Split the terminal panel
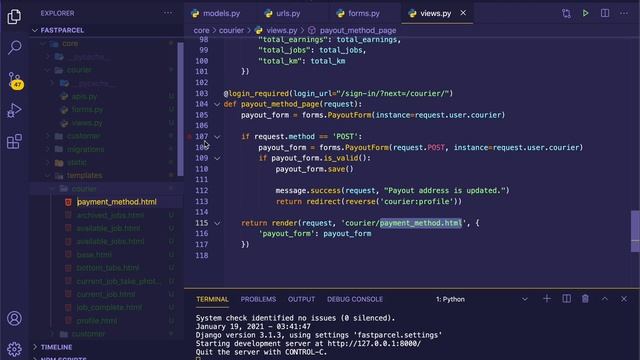 [x=566, y=299]
